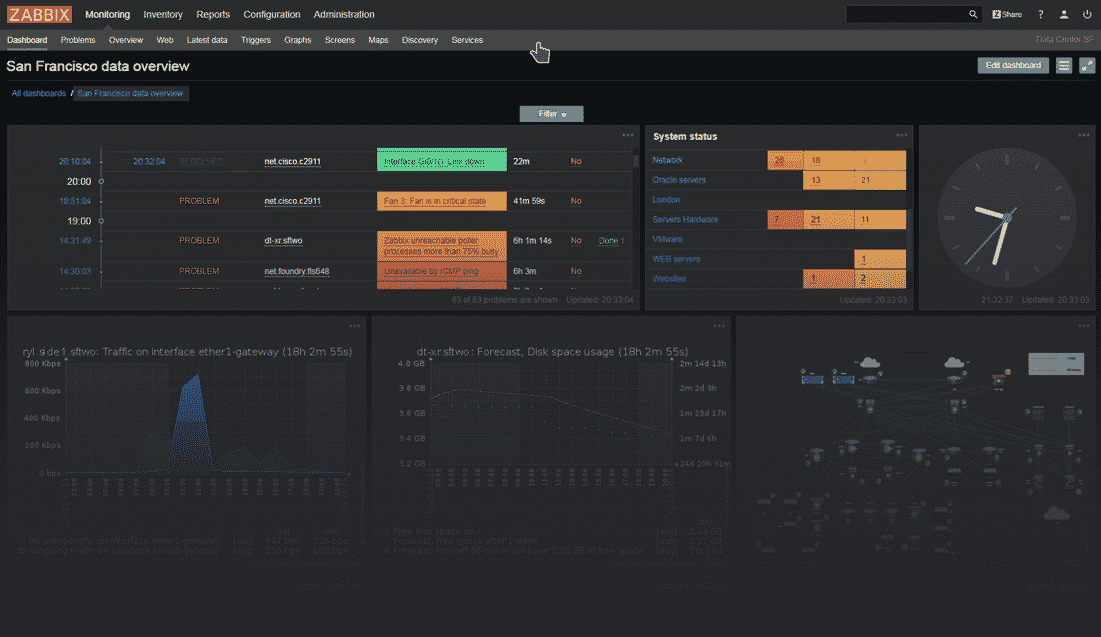Open the Reports menu

[x=213, y=14]
